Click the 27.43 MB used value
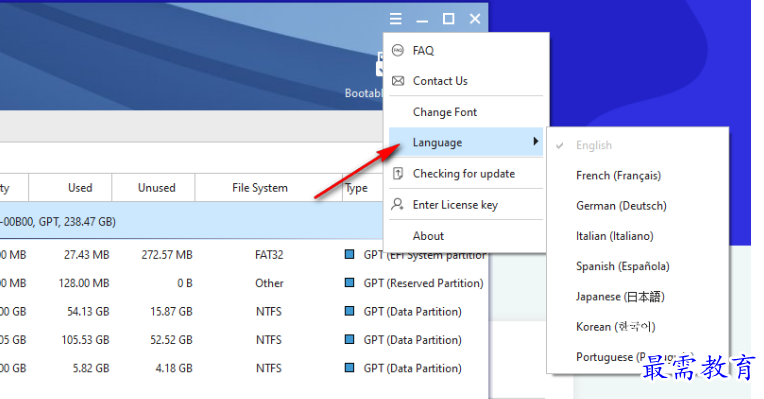This screenshot has height=399, width=764. (86, 255)
